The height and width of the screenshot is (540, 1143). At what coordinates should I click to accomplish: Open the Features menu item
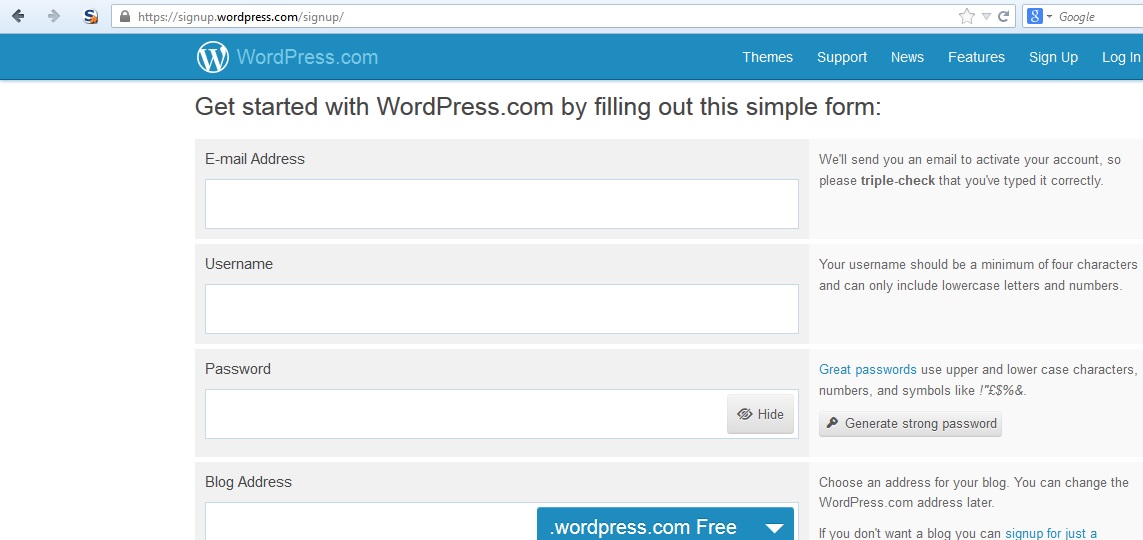click(976, 57)
